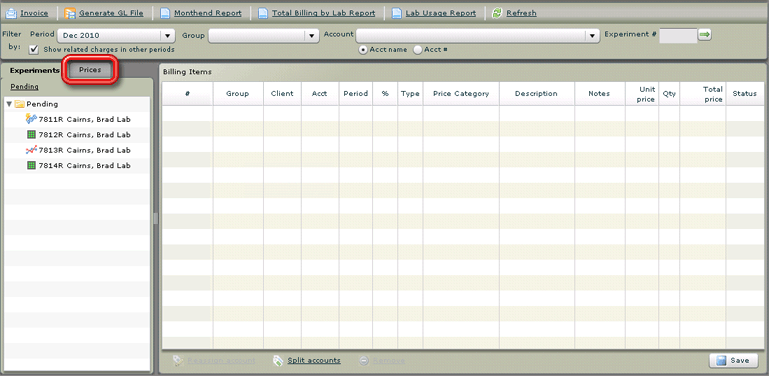Click the Save button
769x376 pixels.
point(733,360)
